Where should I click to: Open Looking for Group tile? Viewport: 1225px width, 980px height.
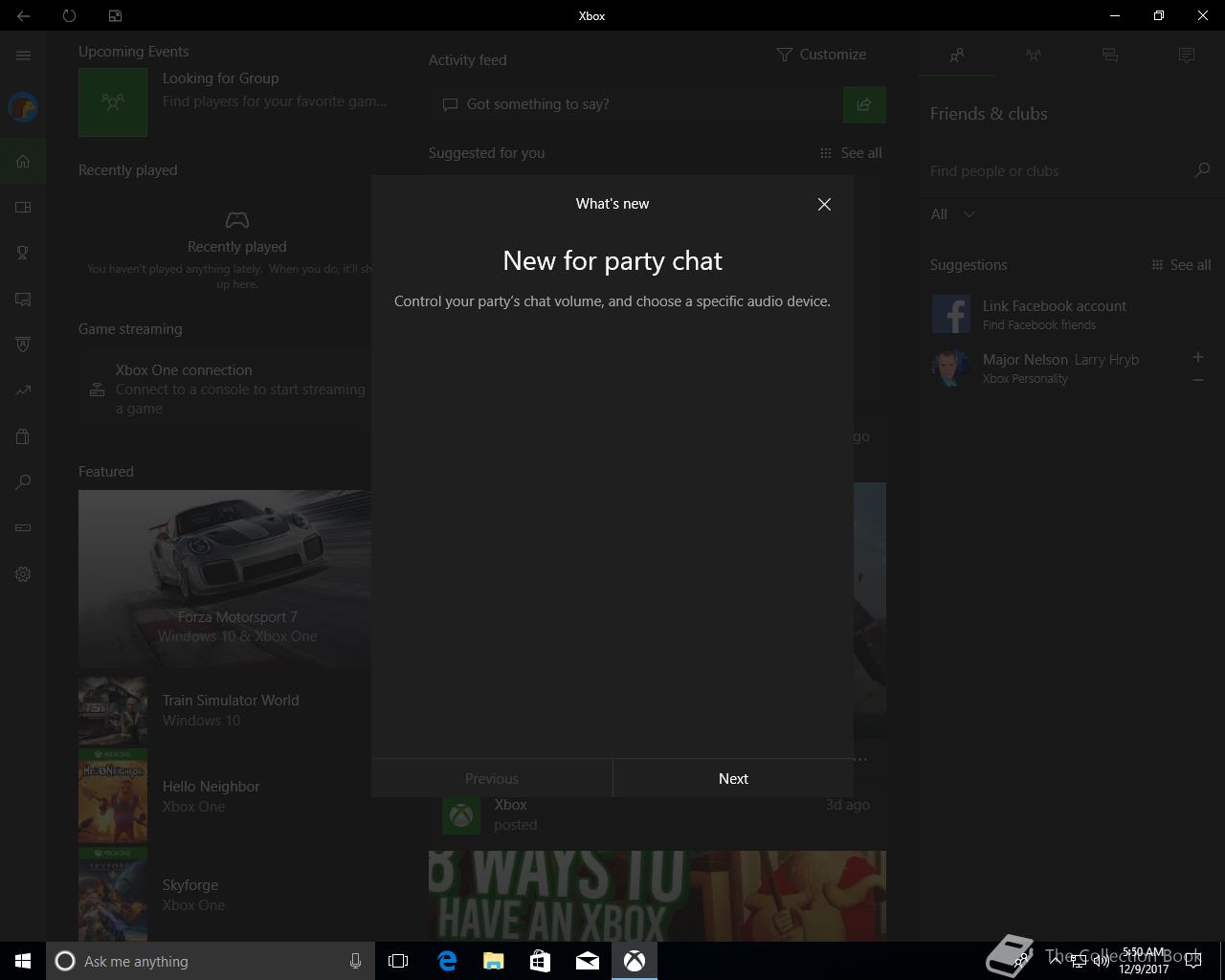234,101
